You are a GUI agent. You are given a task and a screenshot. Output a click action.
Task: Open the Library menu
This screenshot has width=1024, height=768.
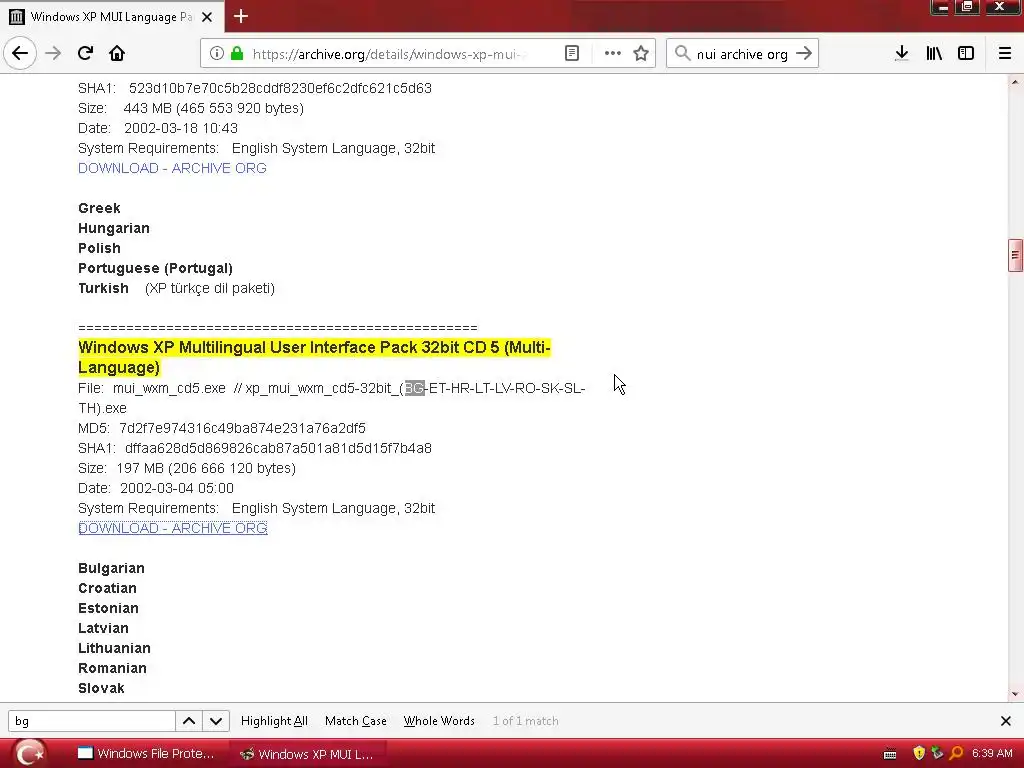coord(934,54)
